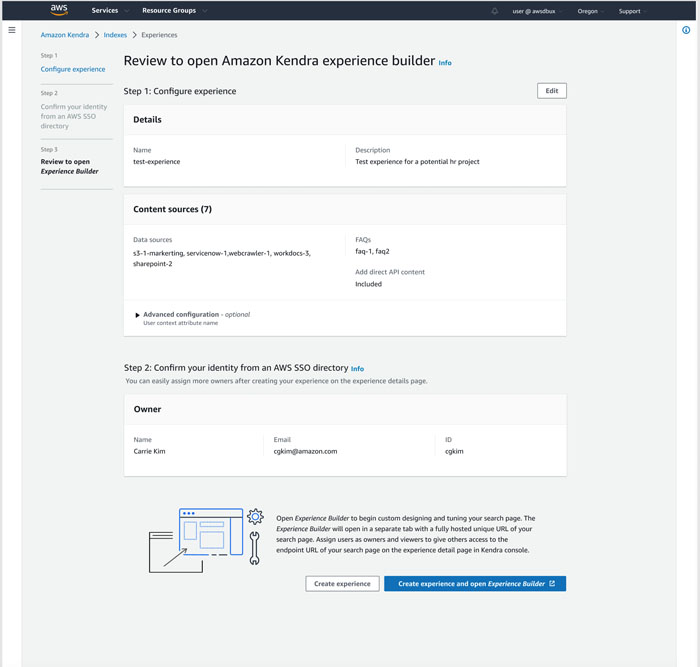Expand Advanced configuration section

click(x=138, y=315)
